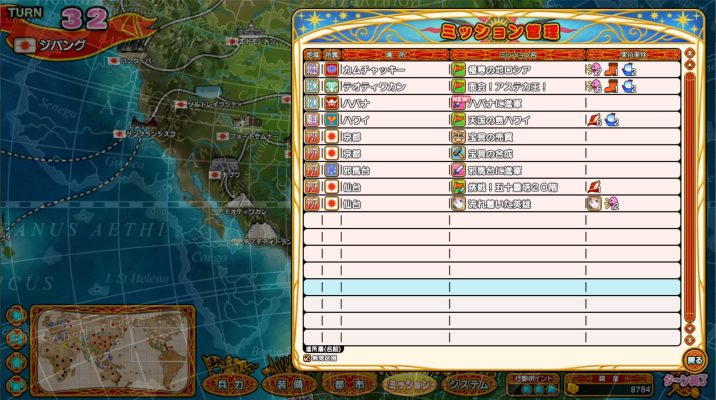Click the 行動ポイント action points indicator

[x=533, y=385]
